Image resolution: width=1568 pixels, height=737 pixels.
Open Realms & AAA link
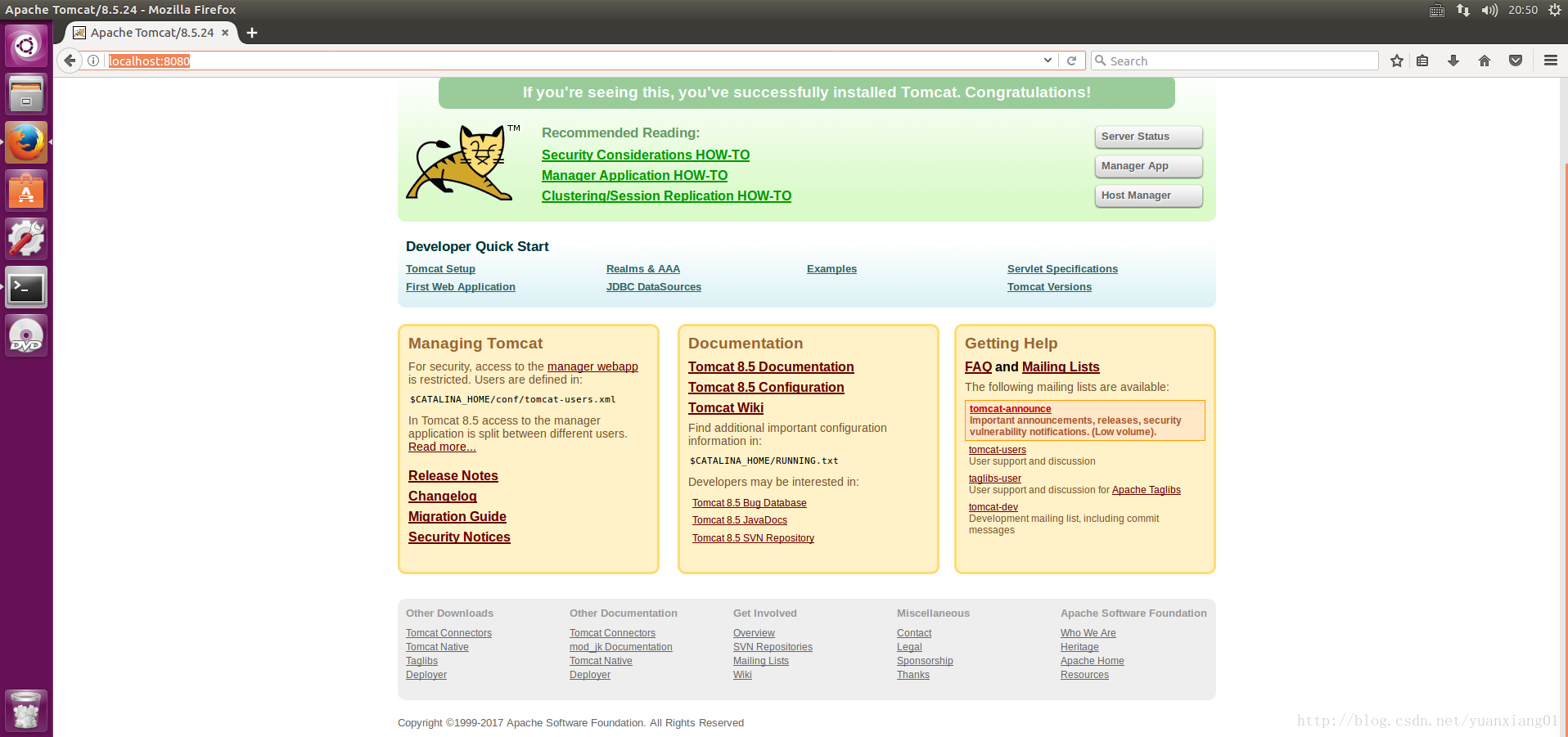pyautogui.click(x=643, y=269)
